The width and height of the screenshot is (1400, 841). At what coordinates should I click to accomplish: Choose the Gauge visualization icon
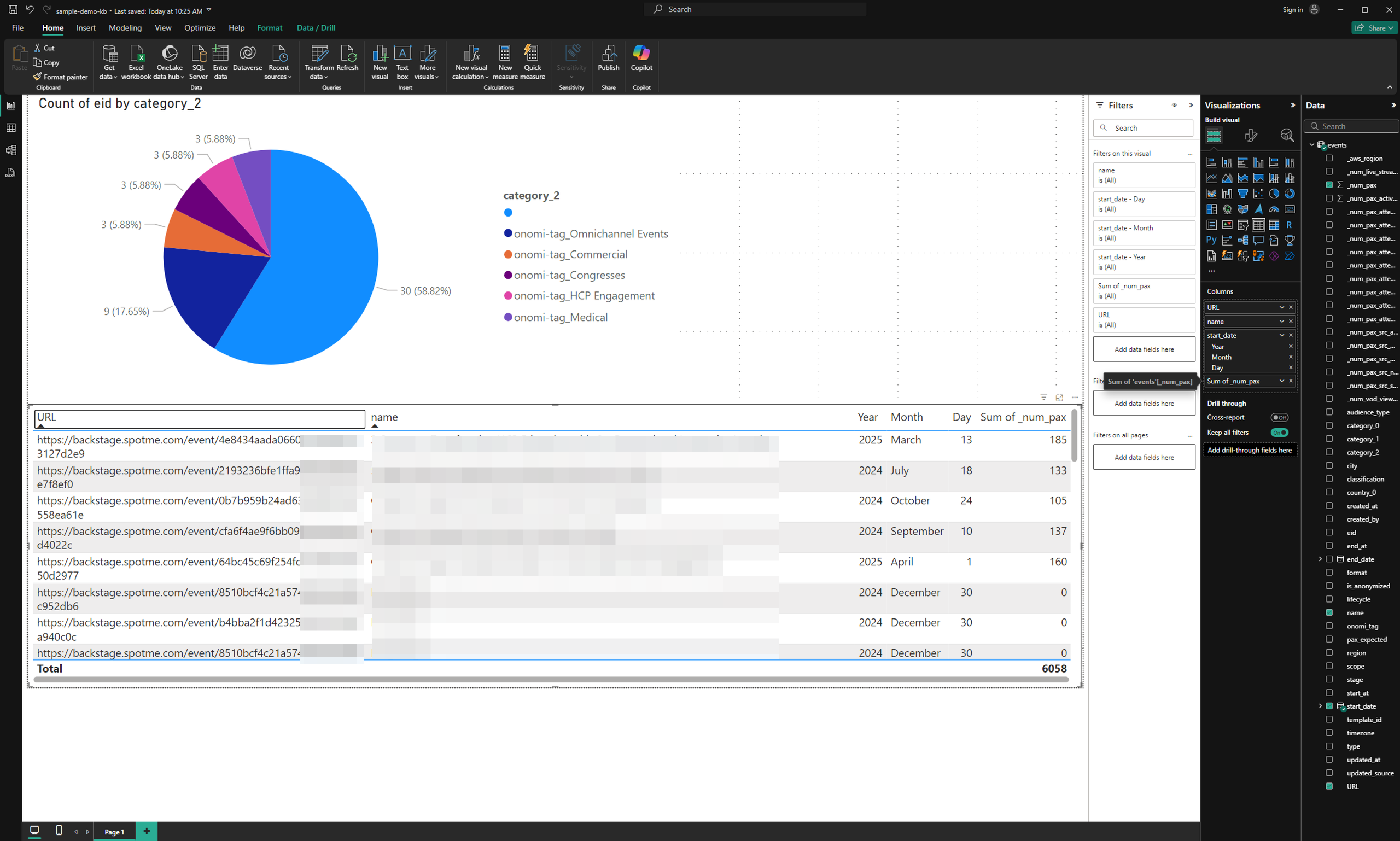point(1274,209)
